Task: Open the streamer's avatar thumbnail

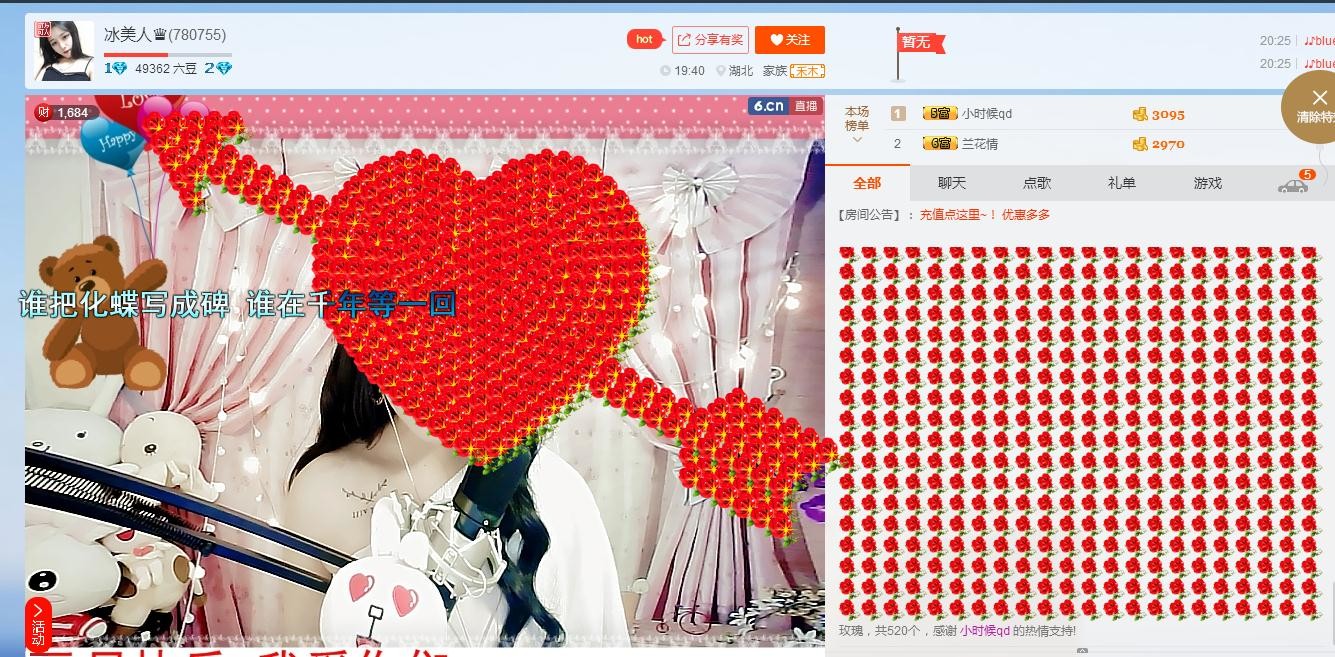Action: [64, 51]
